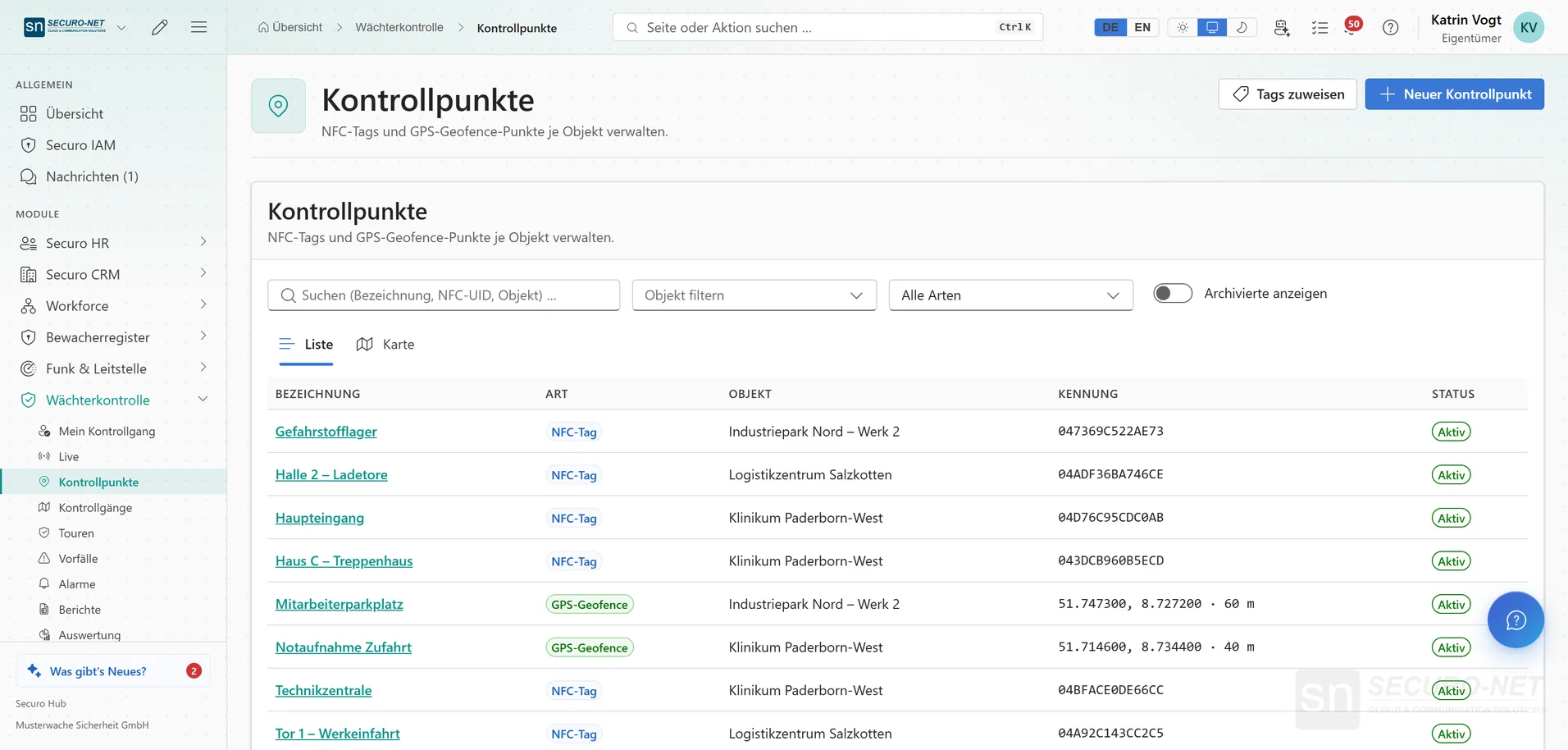The height and width of the screenshot is (750, 1568).
Task: Click the help question mark icon
Action: (1390, 27)
